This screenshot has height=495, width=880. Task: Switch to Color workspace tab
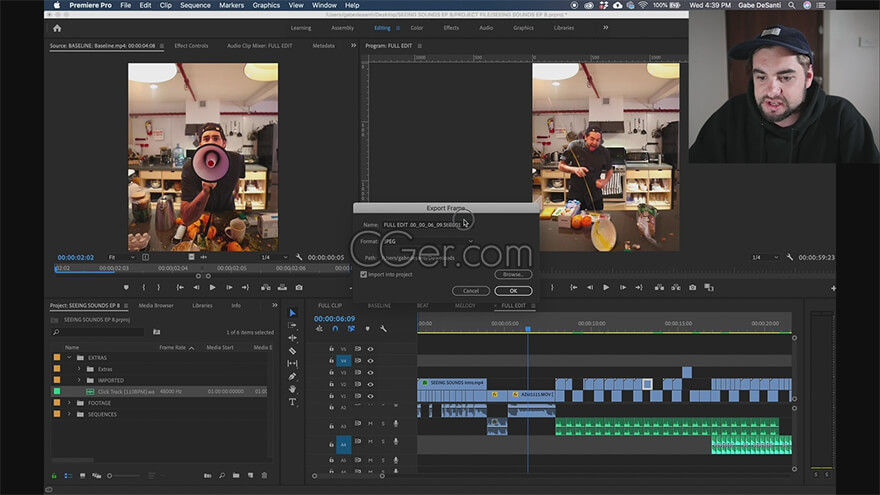(x=416, y=28)
